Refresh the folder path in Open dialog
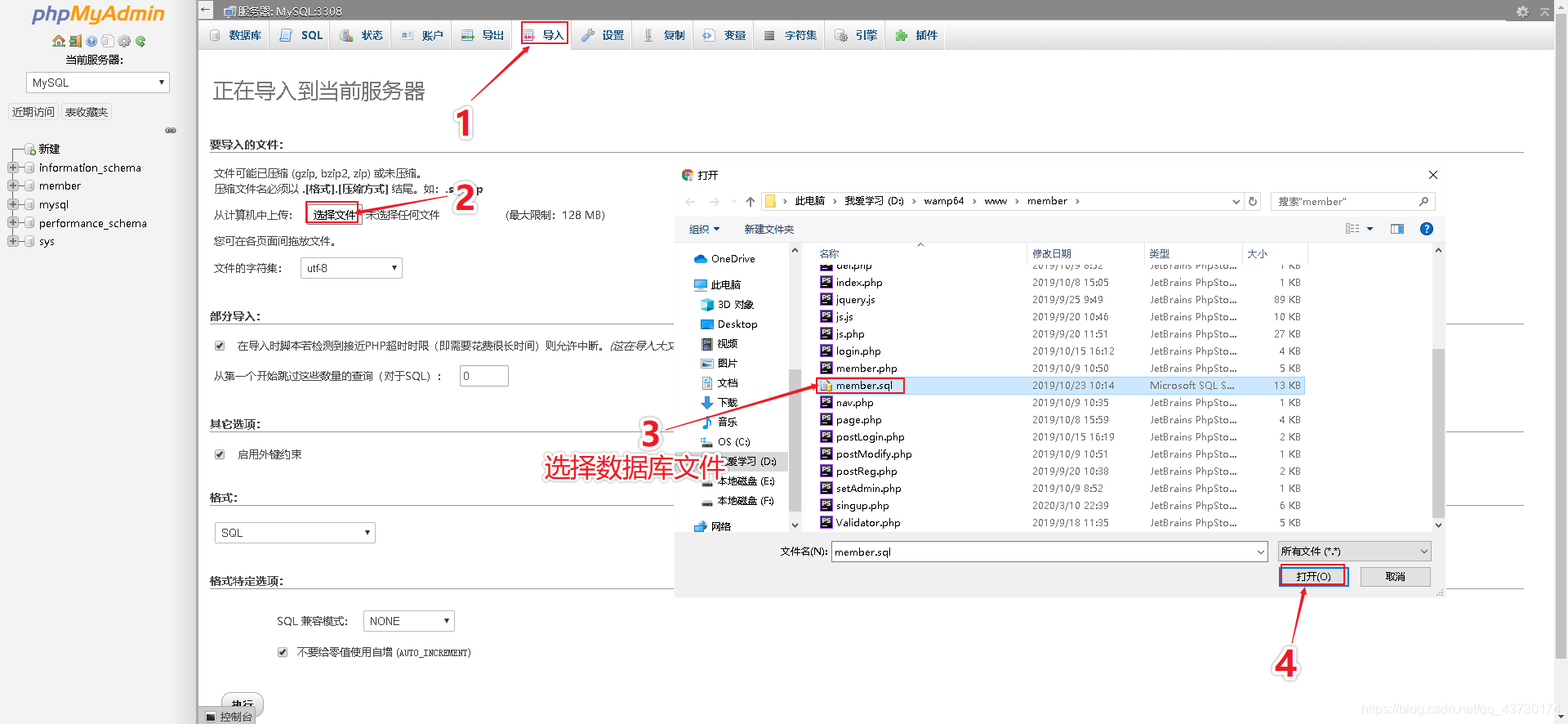The image size is (1568, 724). pos(1253,201)
